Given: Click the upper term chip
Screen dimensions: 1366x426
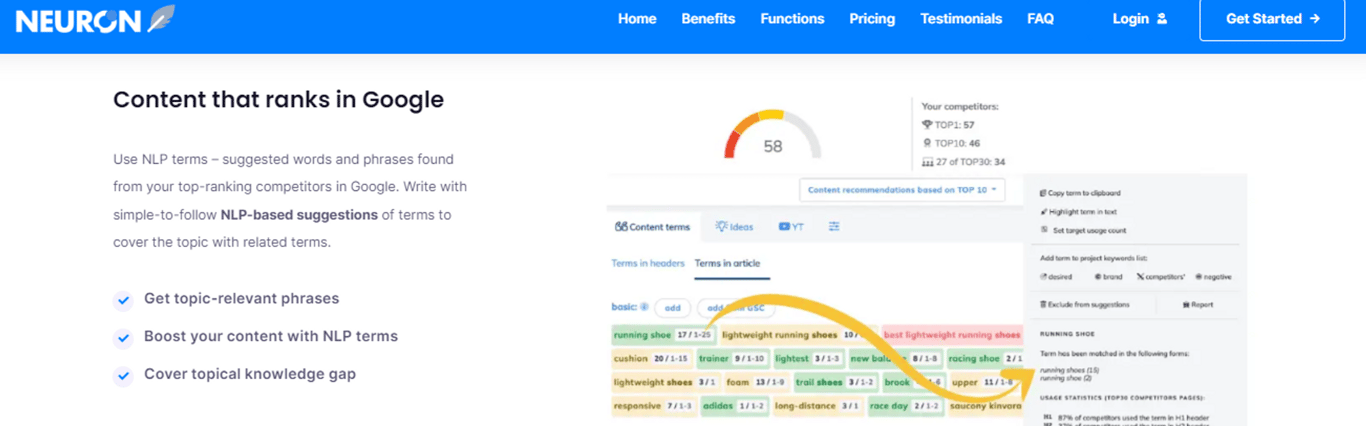Looking at the screenshot, I should pyautogui.click(x=985, y=382).
